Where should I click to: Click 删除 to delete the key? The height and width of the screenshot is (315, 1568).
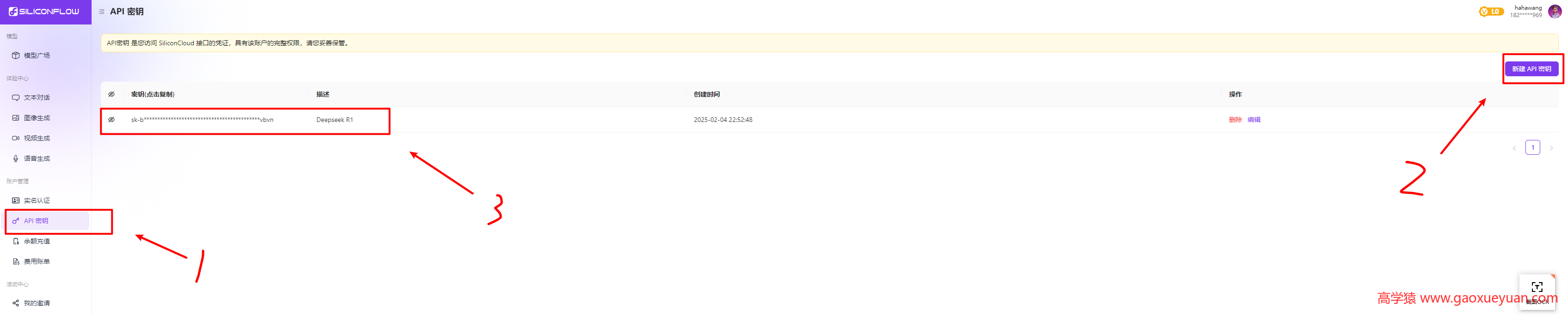pos(1235,120)
